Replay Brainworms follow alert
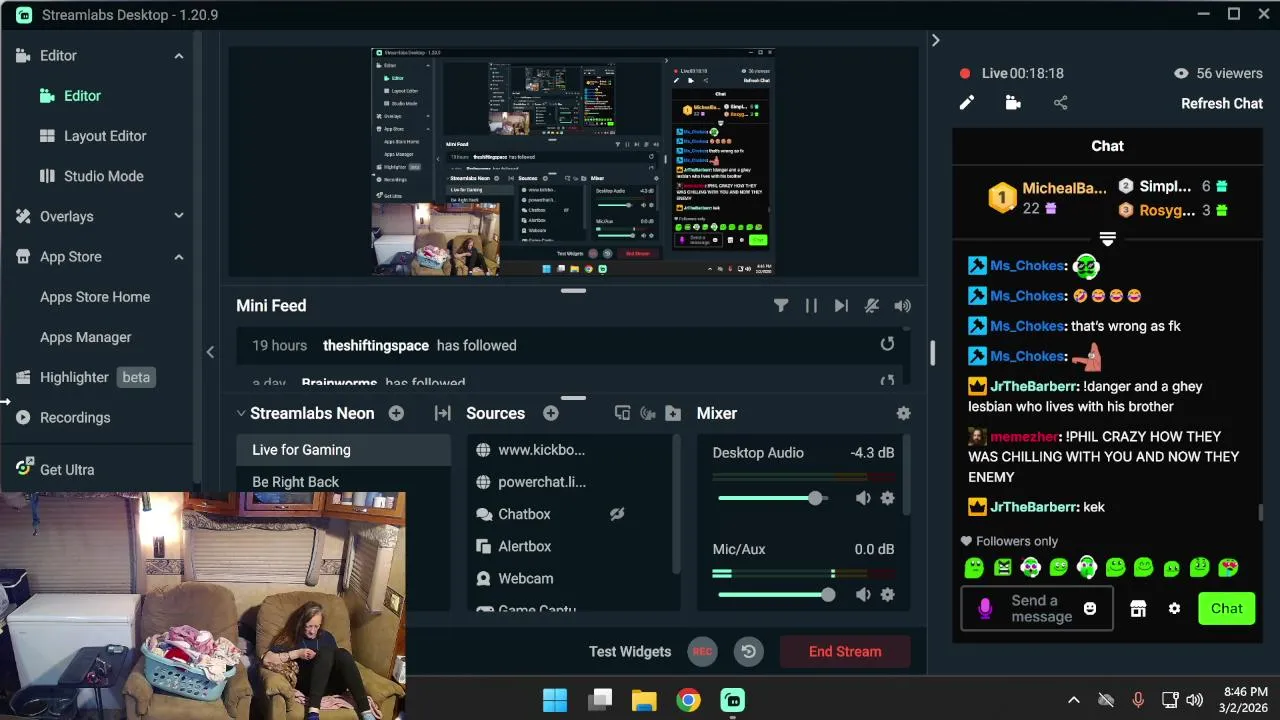The image size is (1280, 720). pyautogui.click(x=887, y=381)
